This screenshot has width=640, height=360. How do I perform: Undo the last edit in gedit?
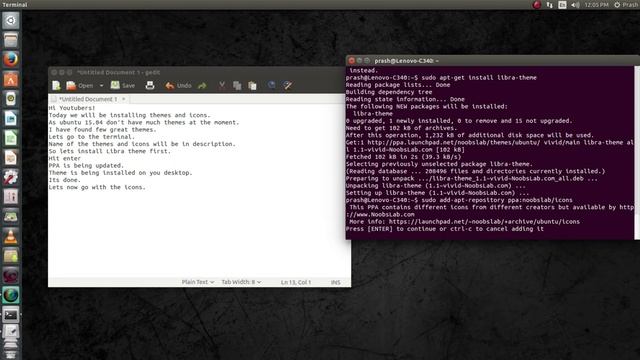tap(178, 85)
